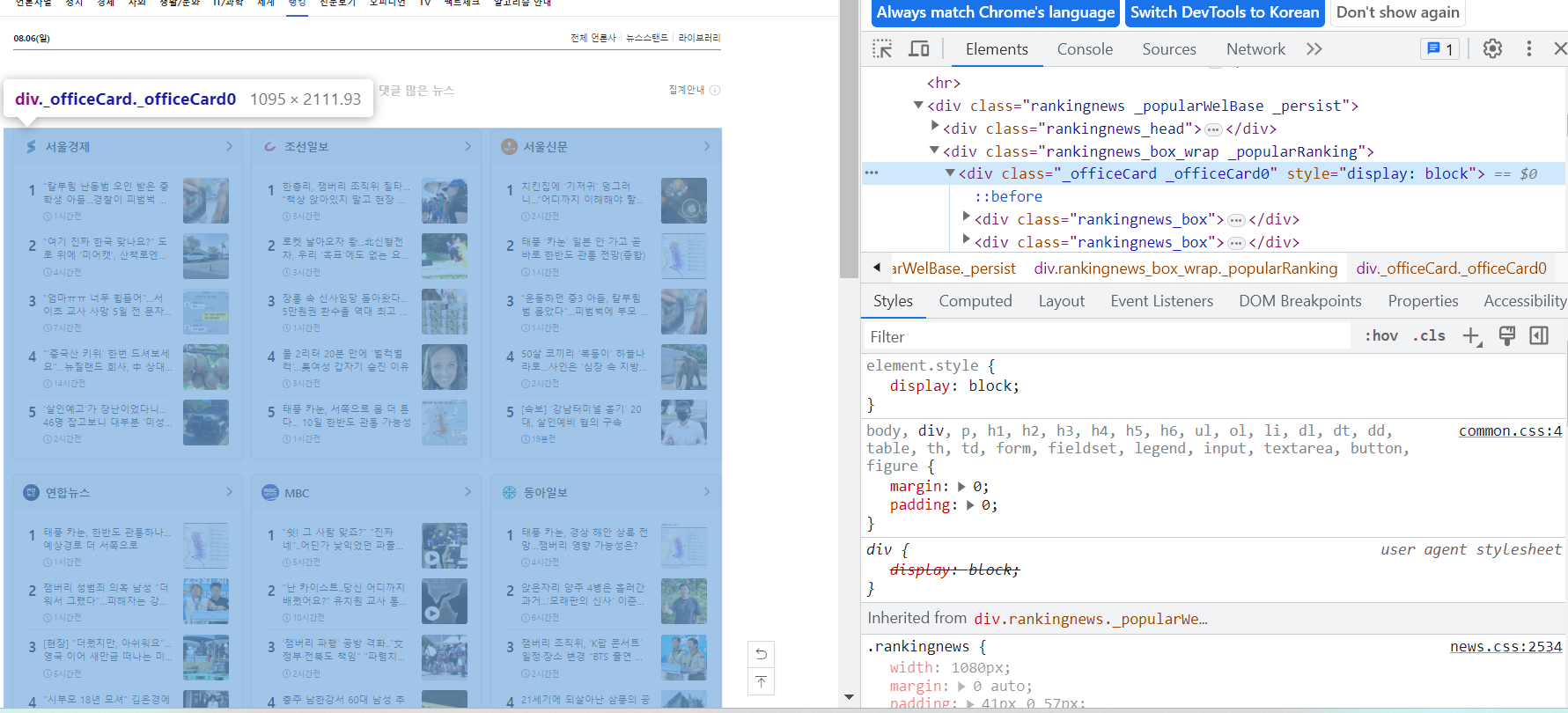Click Always match Chrome's language button

click(995, 12)
